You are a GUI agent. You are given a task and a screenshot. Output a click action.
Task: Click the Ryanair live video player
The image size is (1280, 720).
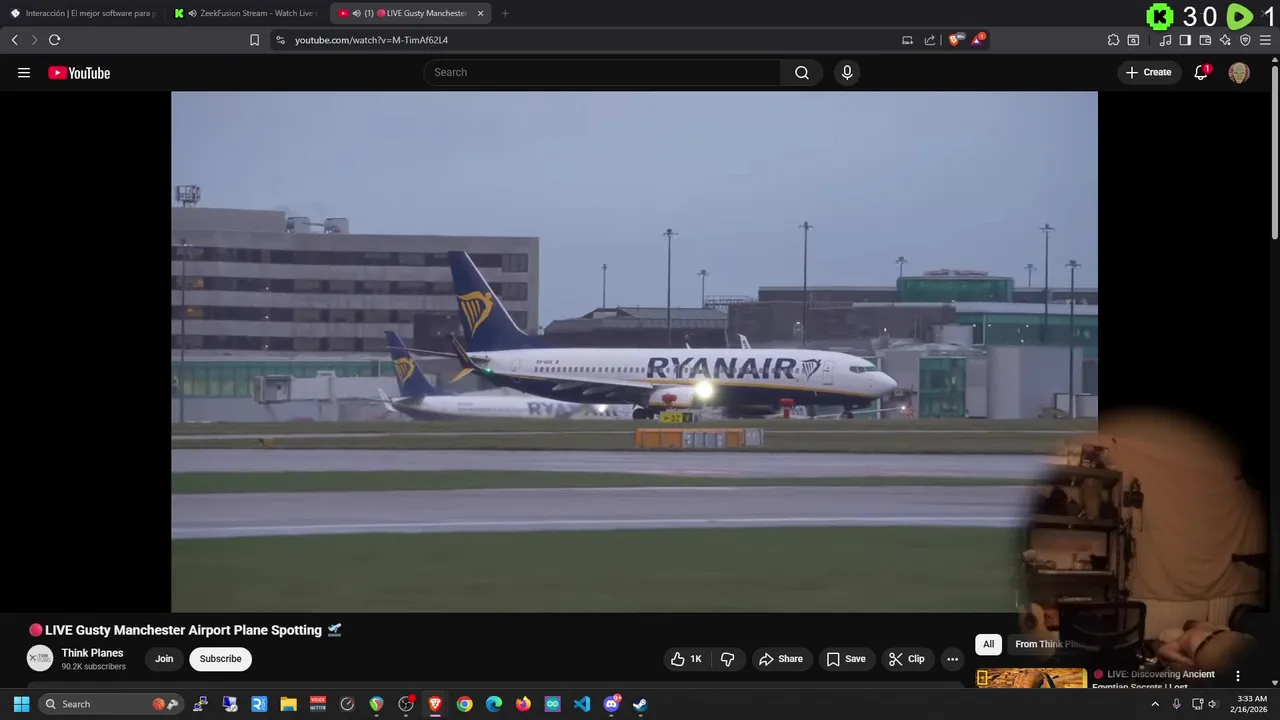coord(634,351)
